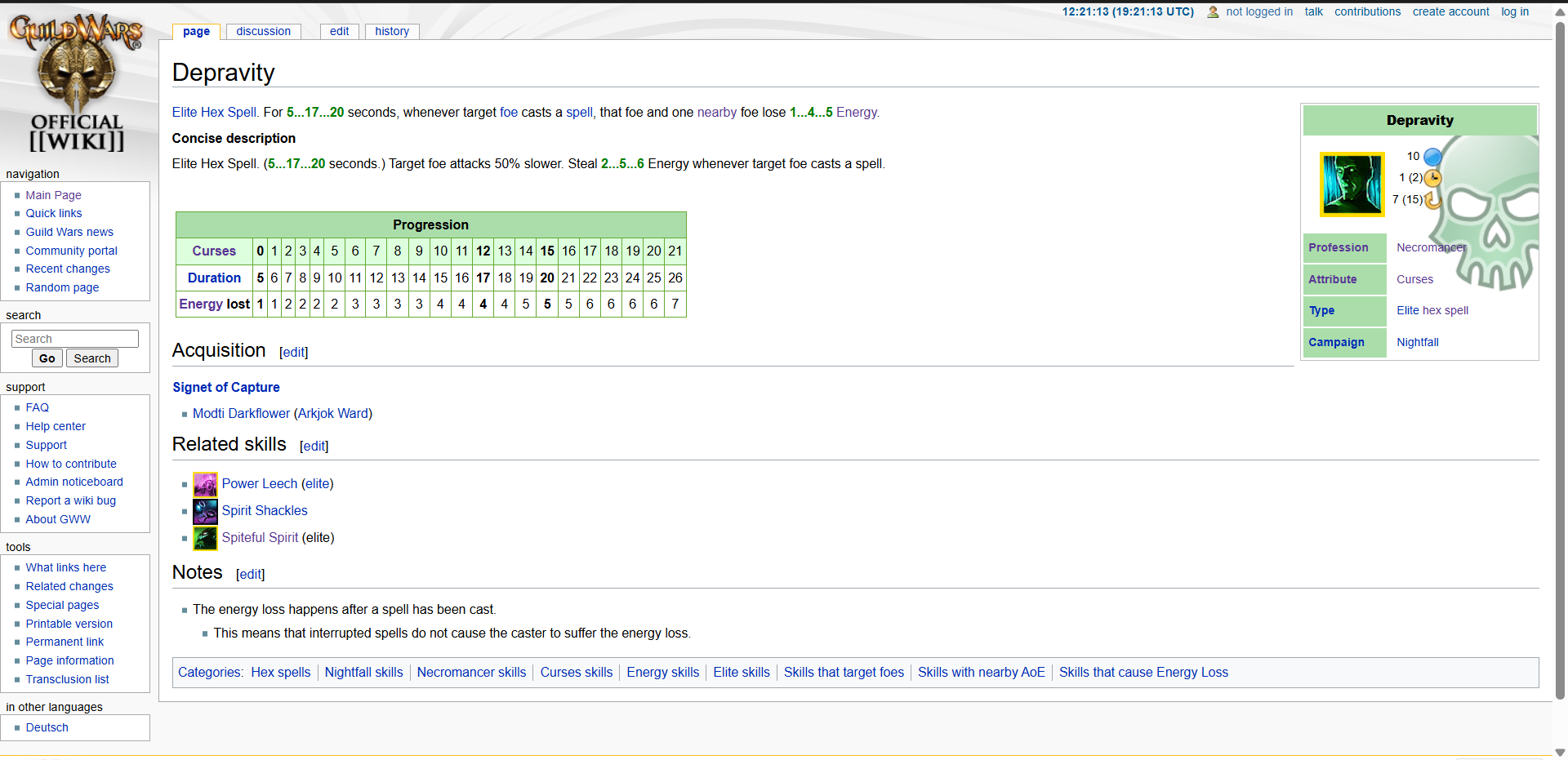View Recent changes
This screenshot has height=760, width=1568.
tap(68, 269)
